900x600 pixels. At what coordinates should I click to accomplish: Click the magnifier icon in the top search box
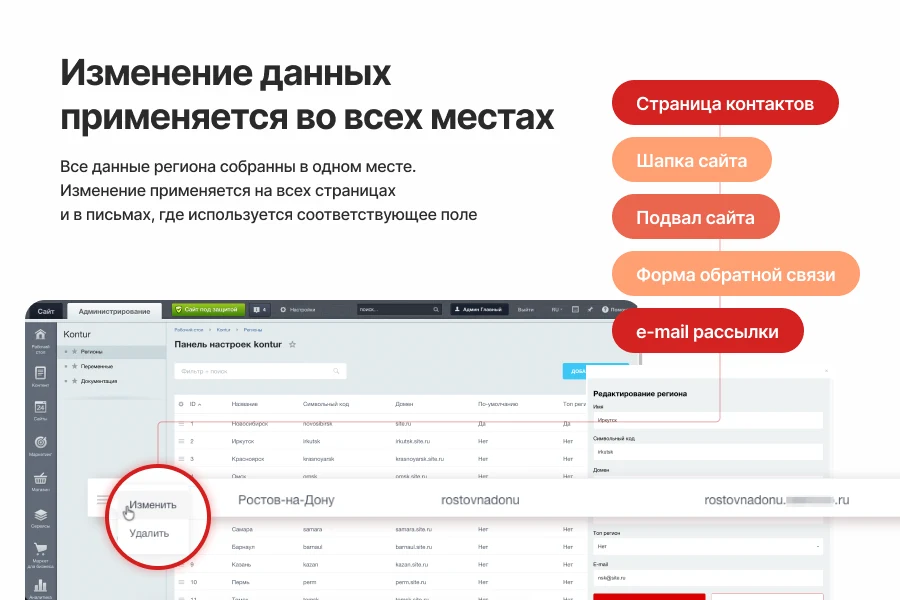tap(436, 309)
